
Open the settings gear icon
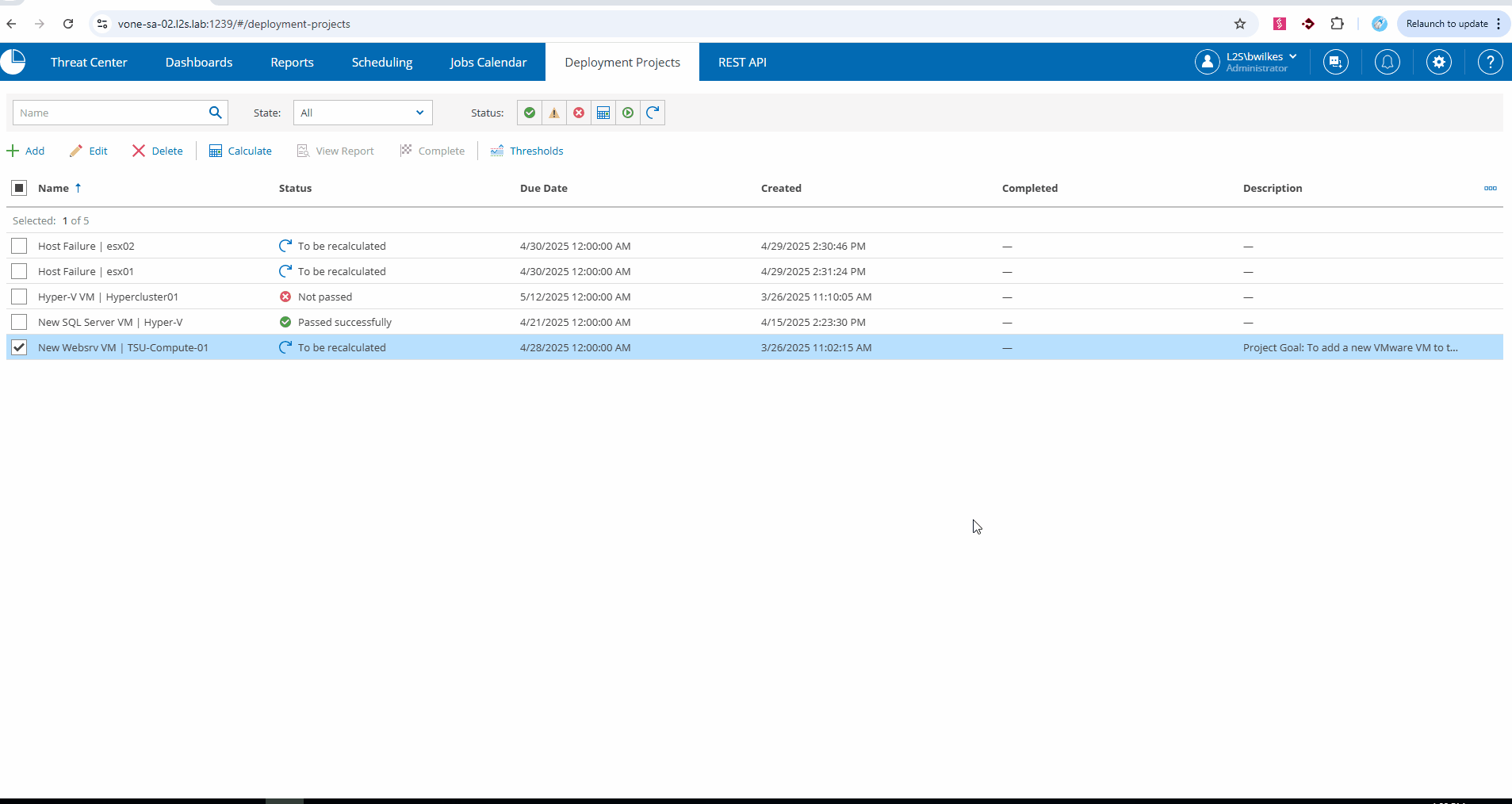(1438, 62)
